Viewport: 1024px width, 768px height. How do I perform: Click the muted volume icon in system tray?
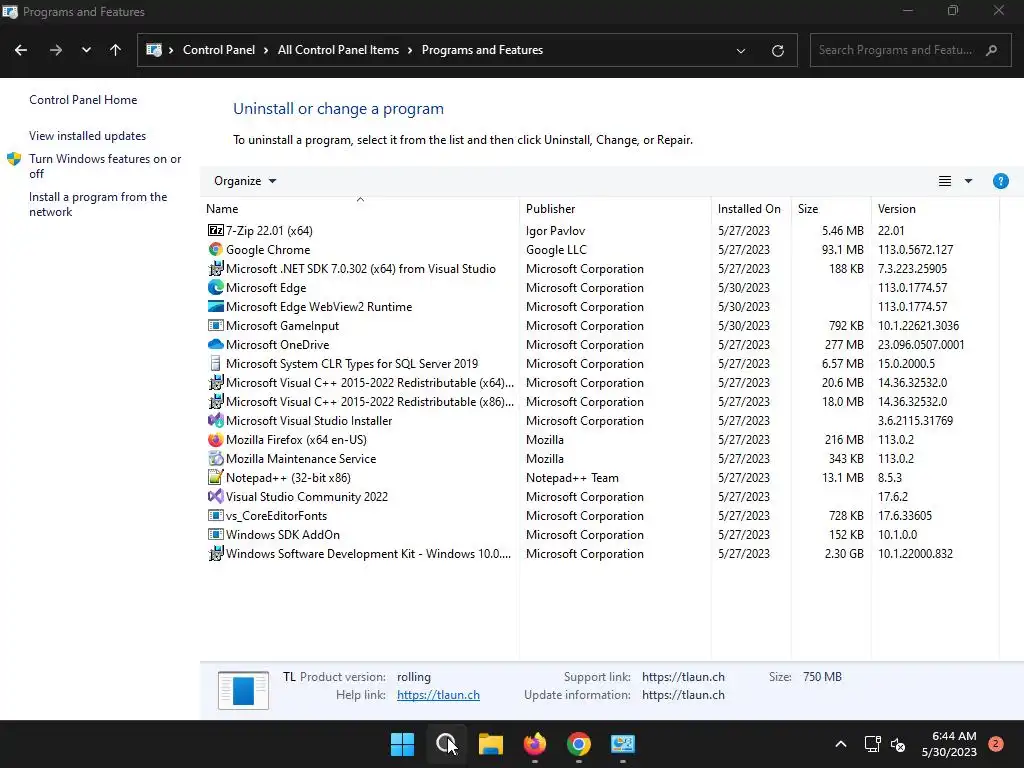(898, 744)
